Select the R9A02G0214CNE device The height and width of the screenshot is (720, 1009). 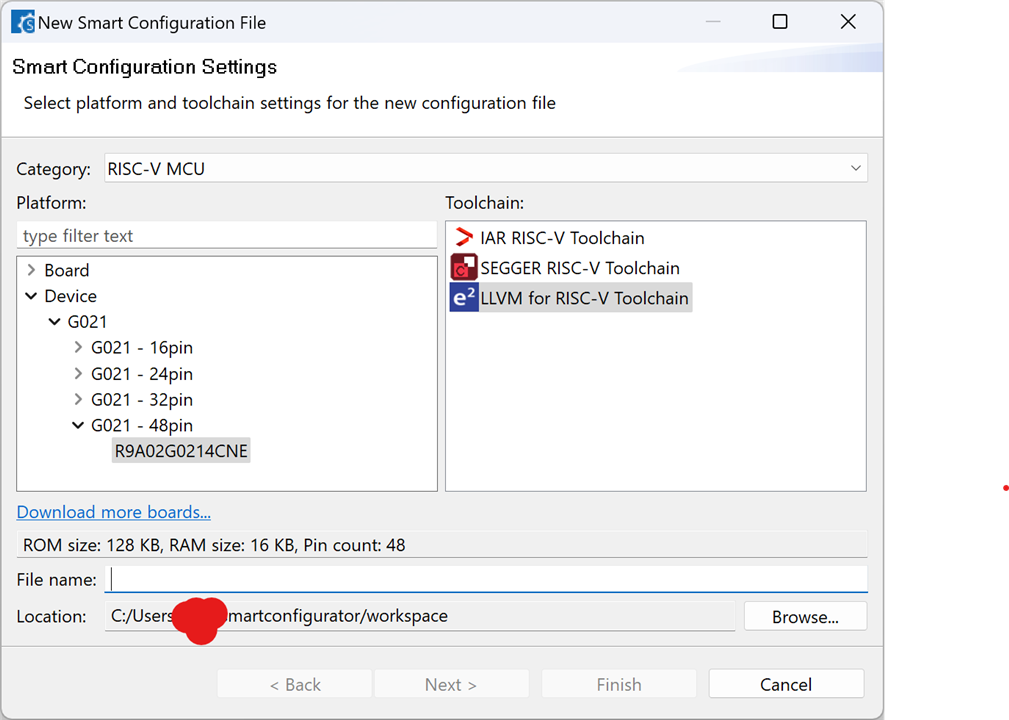click(181, 451)
